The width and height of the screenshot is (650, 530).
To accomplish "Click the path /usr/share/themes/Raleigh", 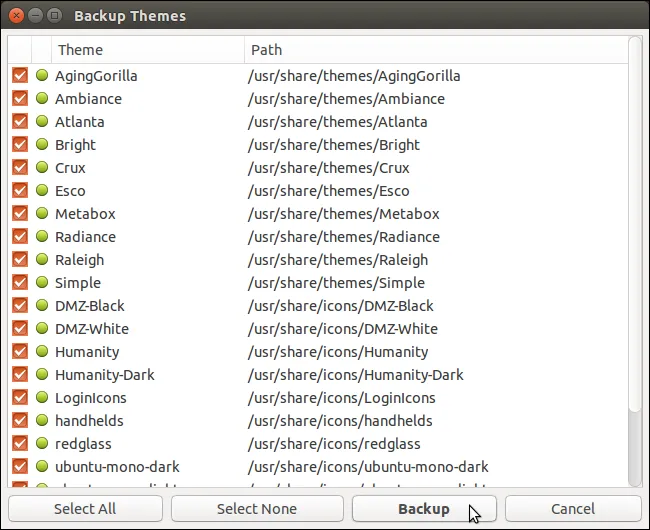I will coord(338,260).
